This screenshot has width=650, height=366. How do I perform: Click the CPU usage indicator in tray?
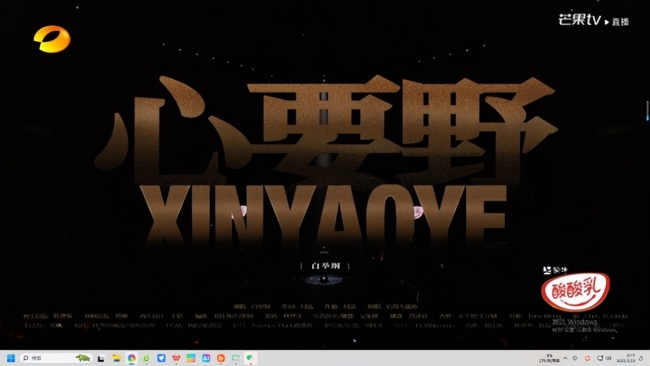tap(549, 358)
